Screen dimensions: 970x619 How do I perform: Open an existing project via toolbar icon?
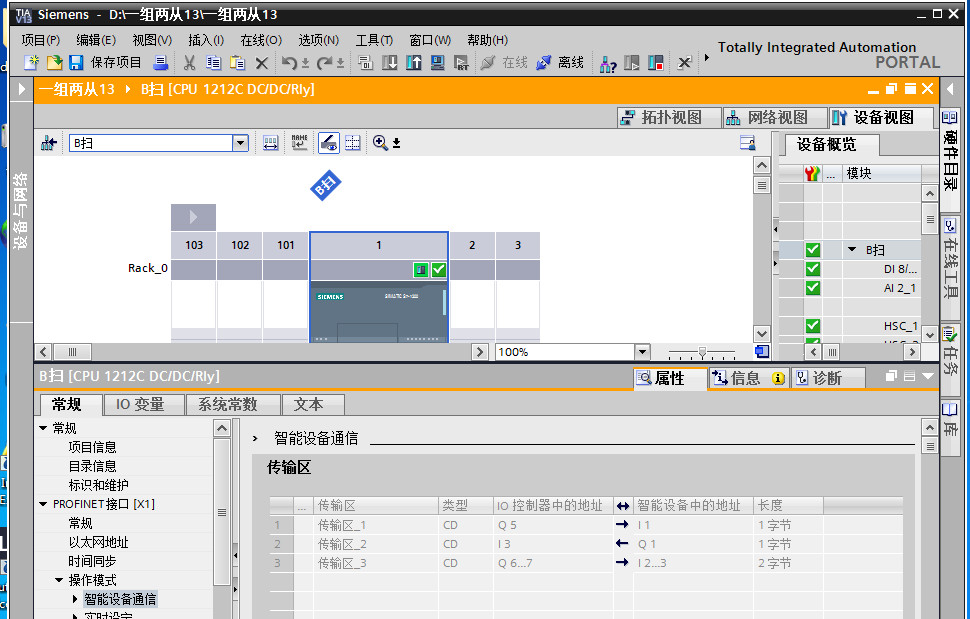(54, 62)
